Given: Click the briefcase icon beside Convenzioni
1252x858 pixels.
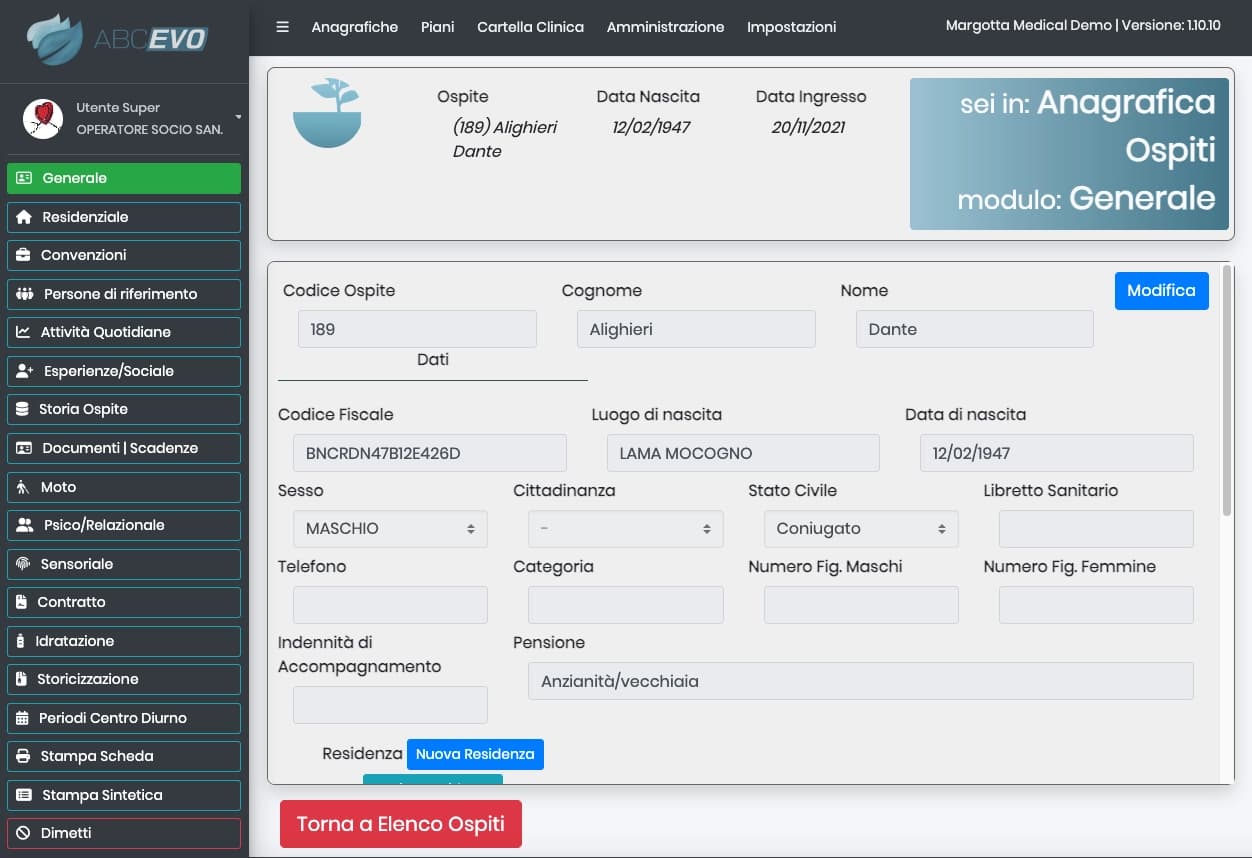Looking at the screenshot, I should (24, 255).
